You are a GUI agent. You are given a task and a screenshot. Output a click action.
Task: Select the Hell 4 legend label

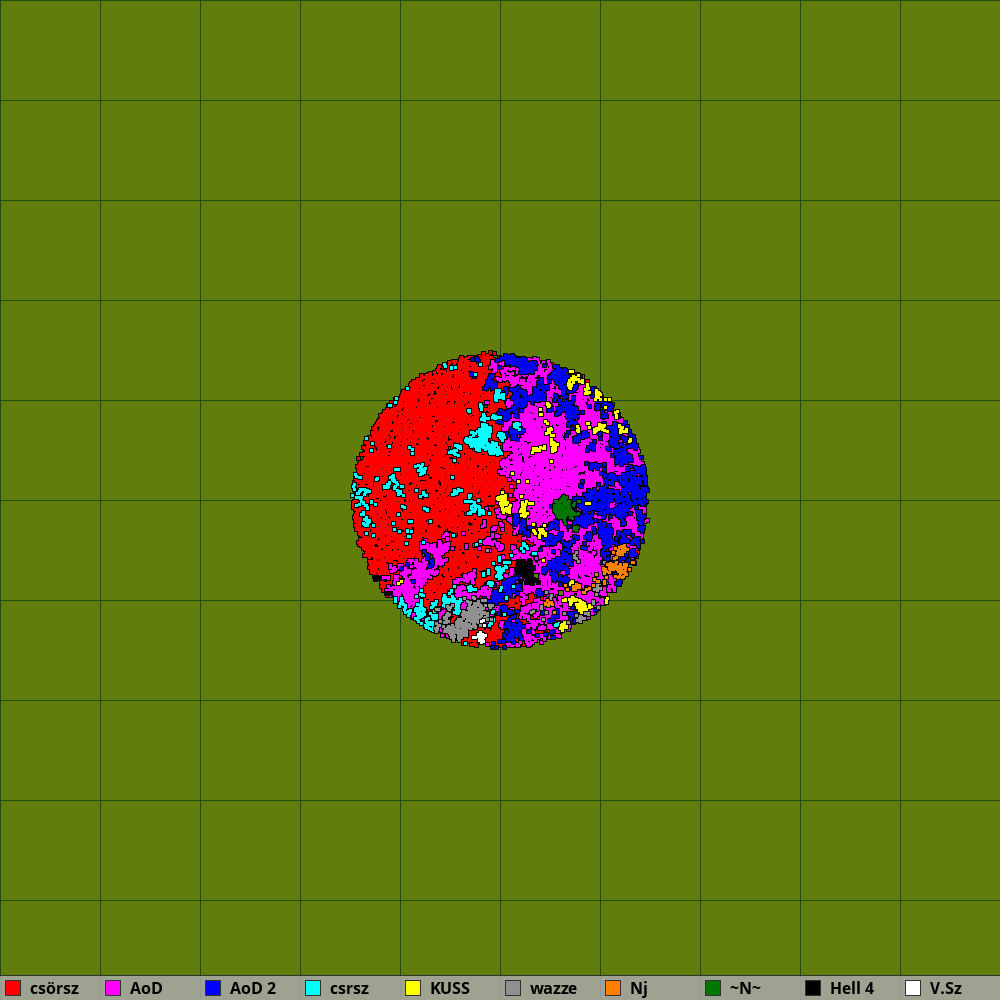click(x=851, y=989)
